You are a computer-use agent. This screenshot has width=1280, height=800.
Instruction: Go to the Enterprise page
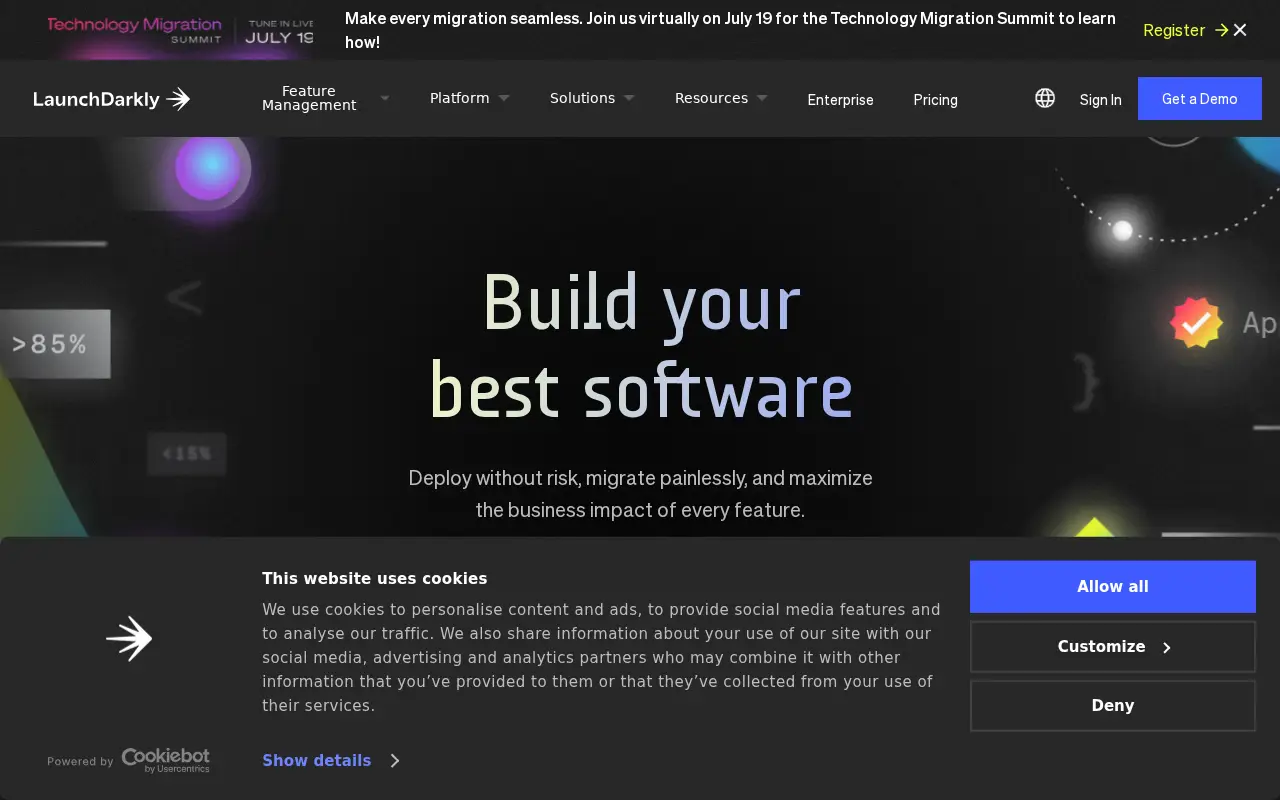840,100
